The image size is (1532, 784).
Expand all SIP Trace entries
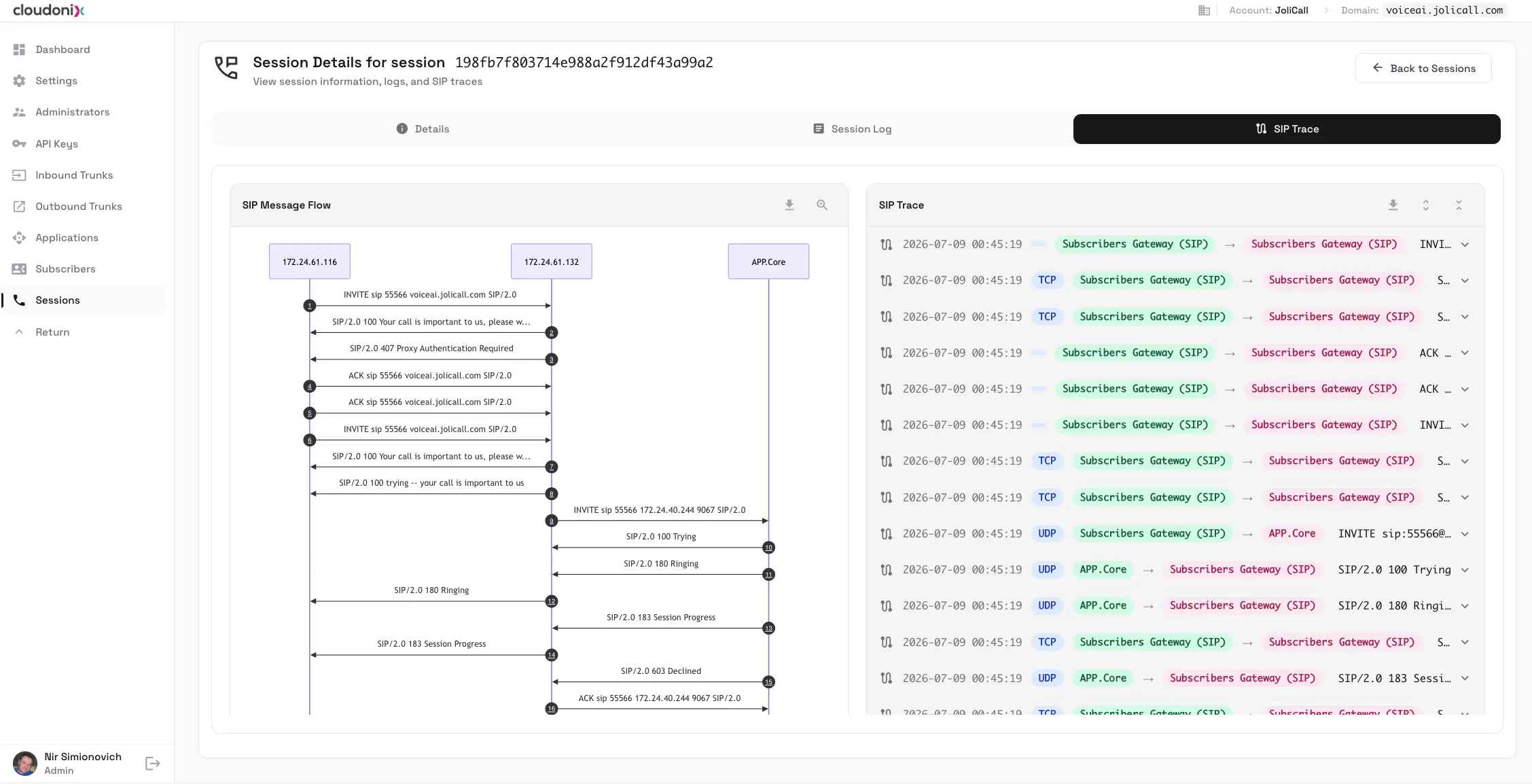tap(1426, 205)
